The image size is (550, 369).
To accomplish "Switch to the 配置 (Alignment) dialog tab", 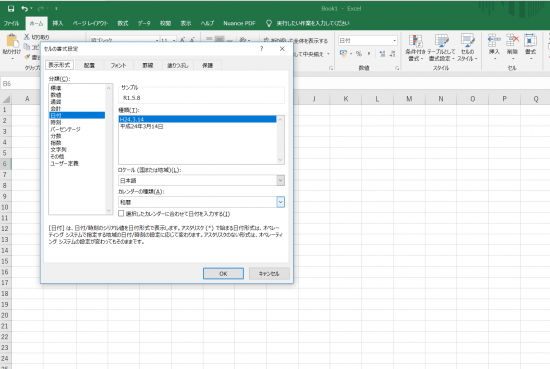I will click(89, 65).
